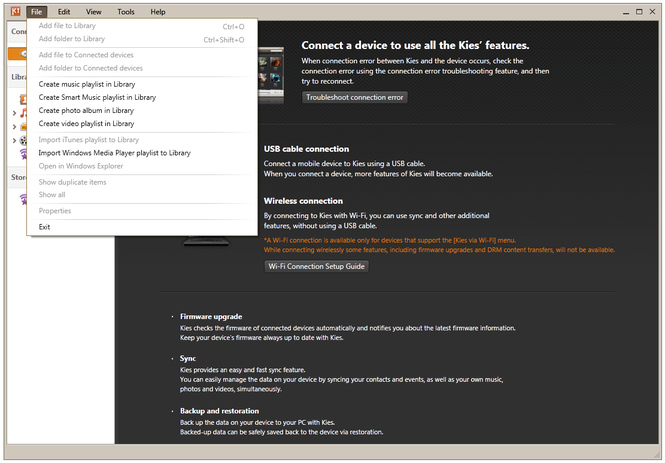This screenshot has height=463, width=665.
Task: Expand the Photos tree node arrow
Action: pos(14,127)
